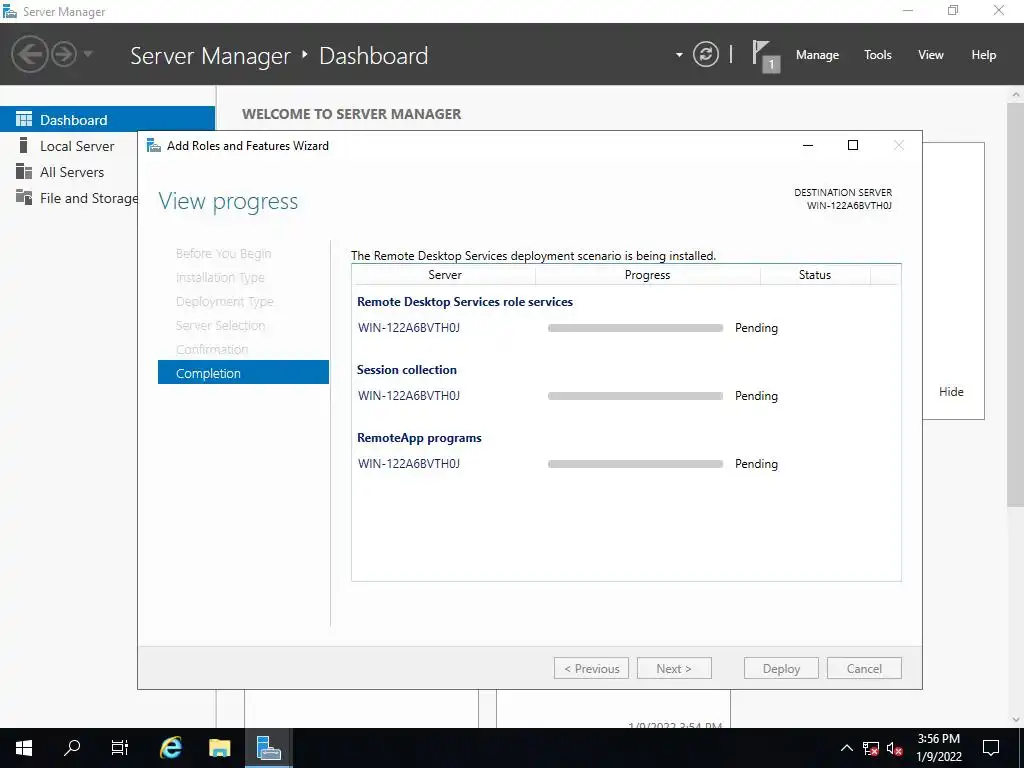
Task: Launch Internet Explorer from the taskbar
Action: pyautogui.click(x=171, y=748)
